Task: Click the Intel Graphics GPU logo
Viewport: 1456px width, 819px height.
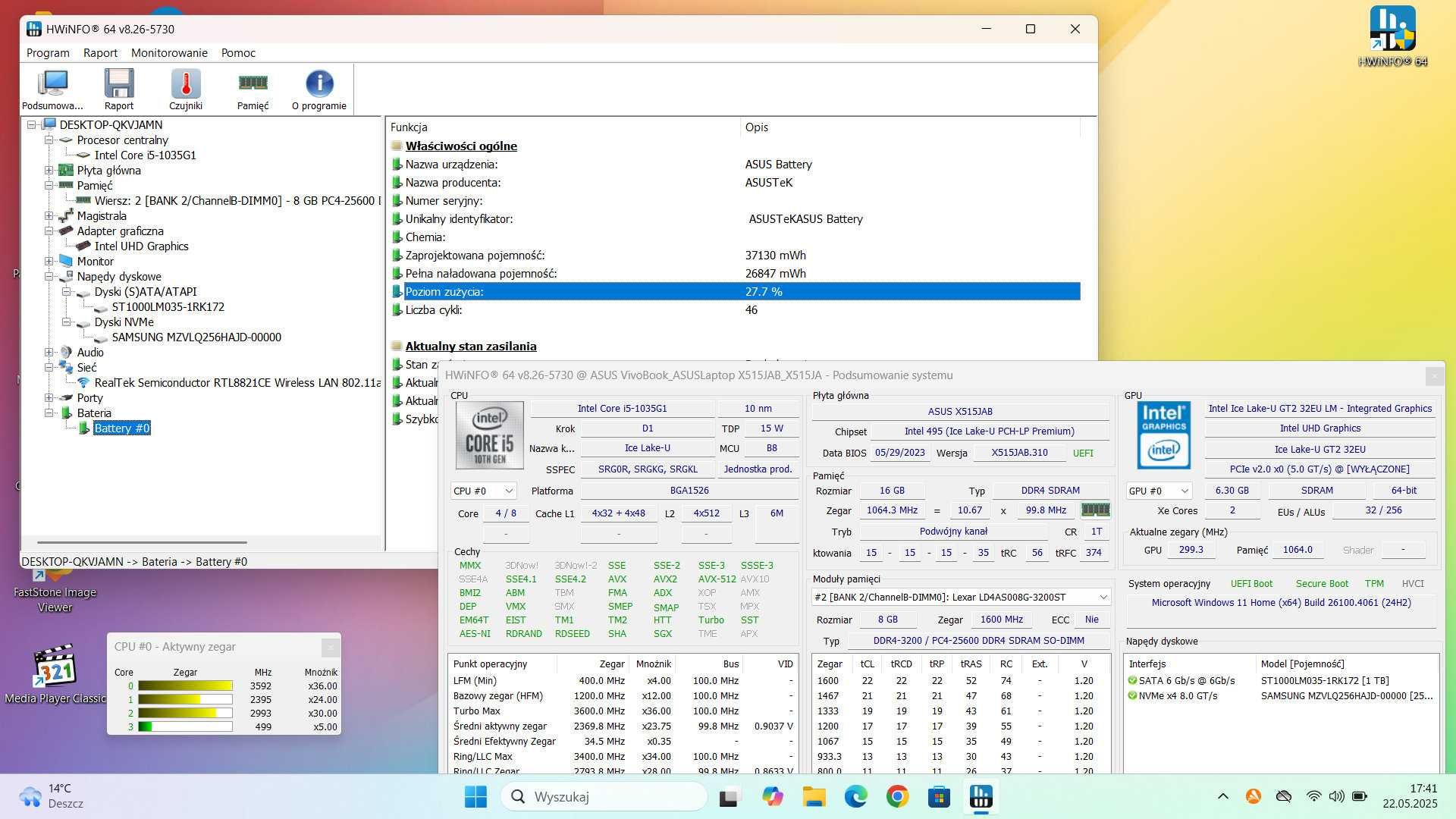Action: tap(1163, 435)
